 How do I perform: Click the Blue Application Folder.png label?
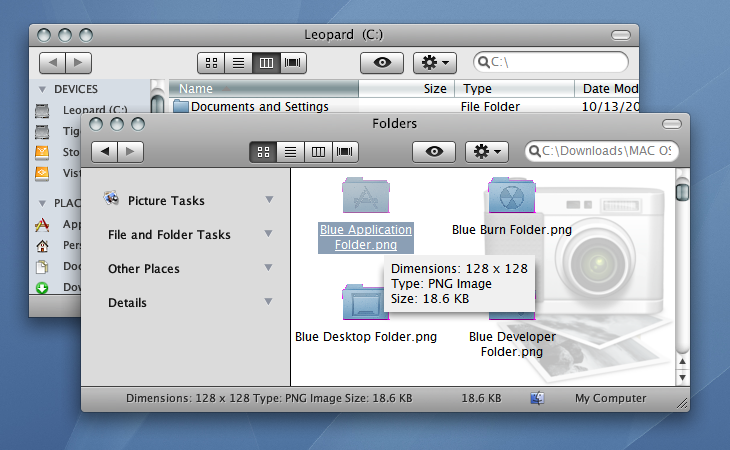366,237
